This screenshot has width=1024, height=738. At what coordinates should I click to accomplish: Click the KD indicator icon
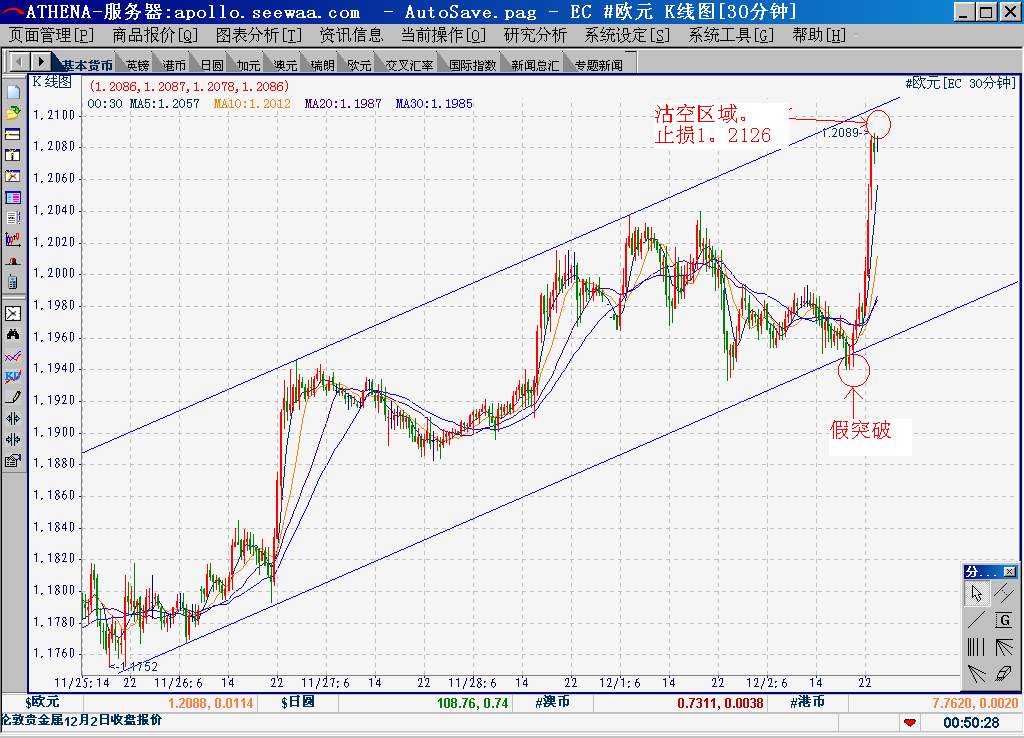point(13,376)
